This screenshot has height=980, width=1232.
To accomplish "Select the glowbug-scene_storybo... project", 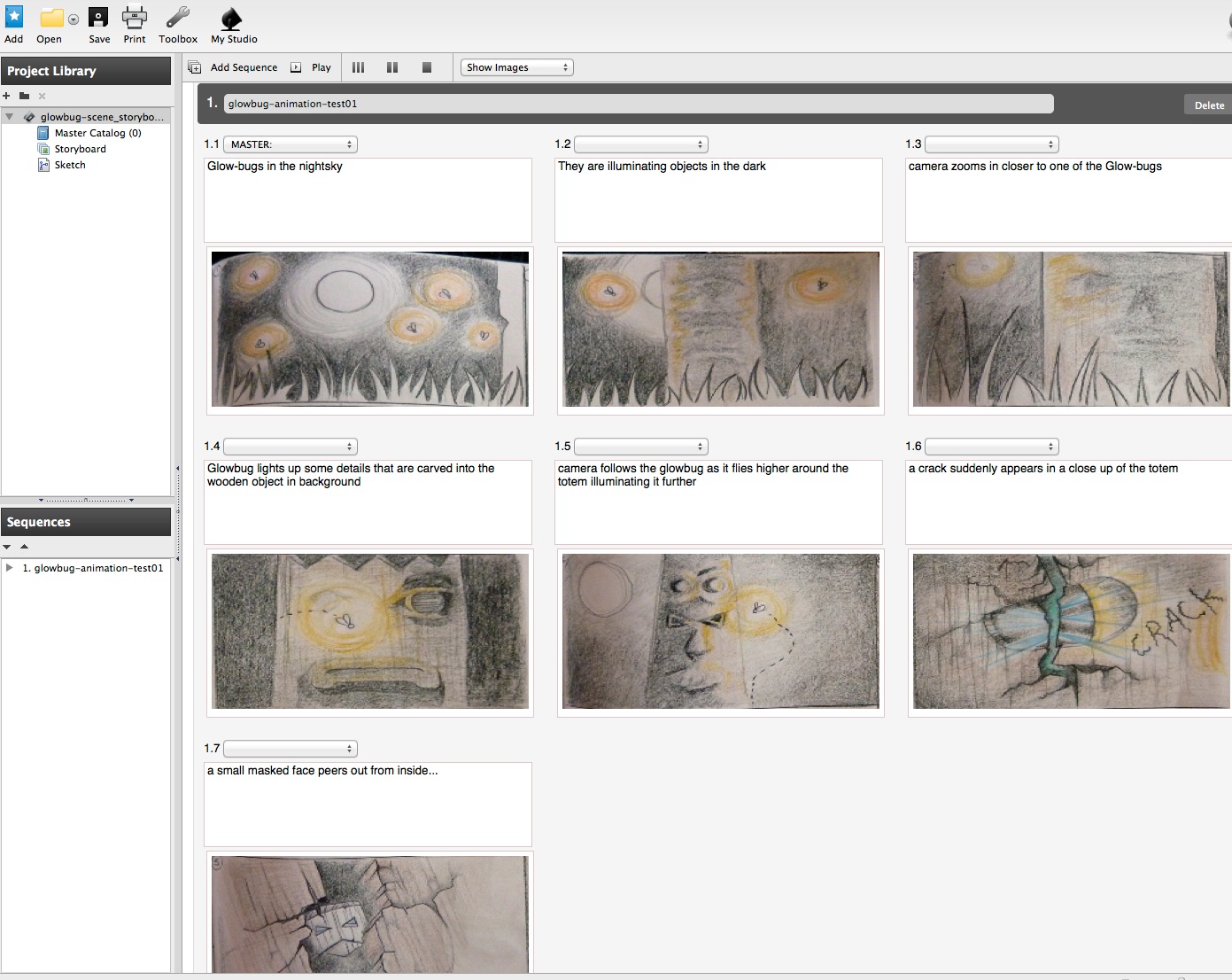I will pos(102,117).
